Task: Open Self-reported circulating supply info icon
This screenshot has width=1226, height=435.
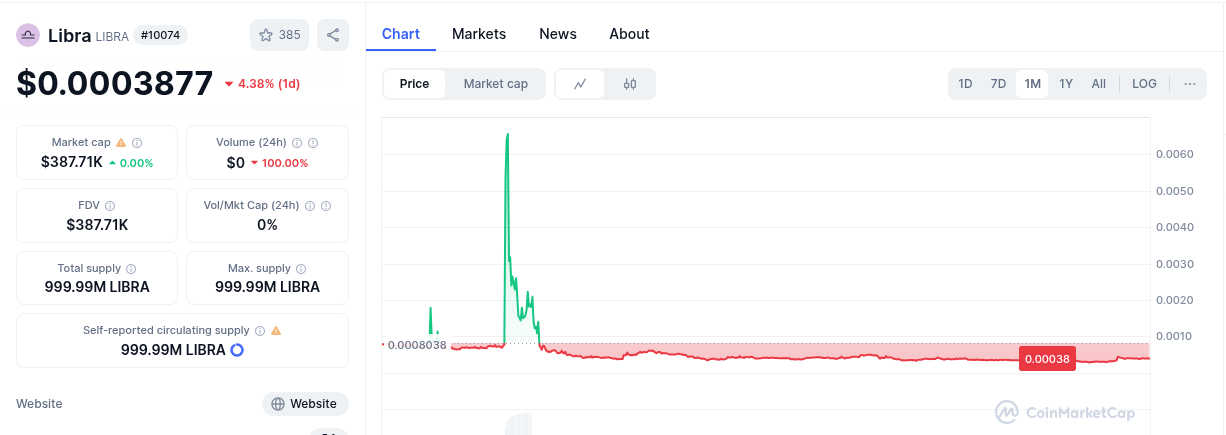Action: click(260, 331)
